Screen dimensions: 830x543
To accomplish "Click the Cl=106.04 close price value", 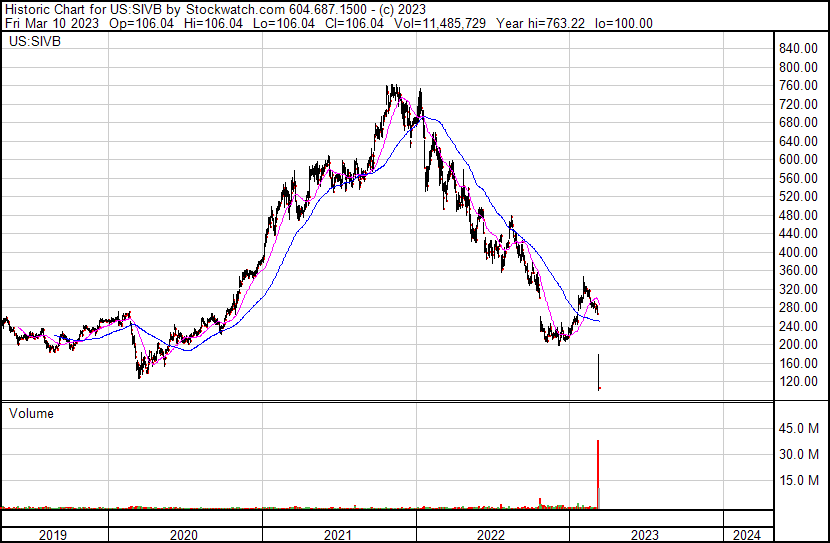I will pos(354,23).
